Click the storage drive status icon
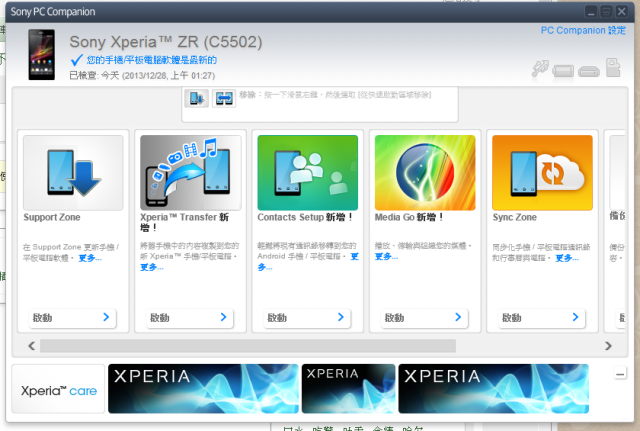640x431 pixels. 589,72
